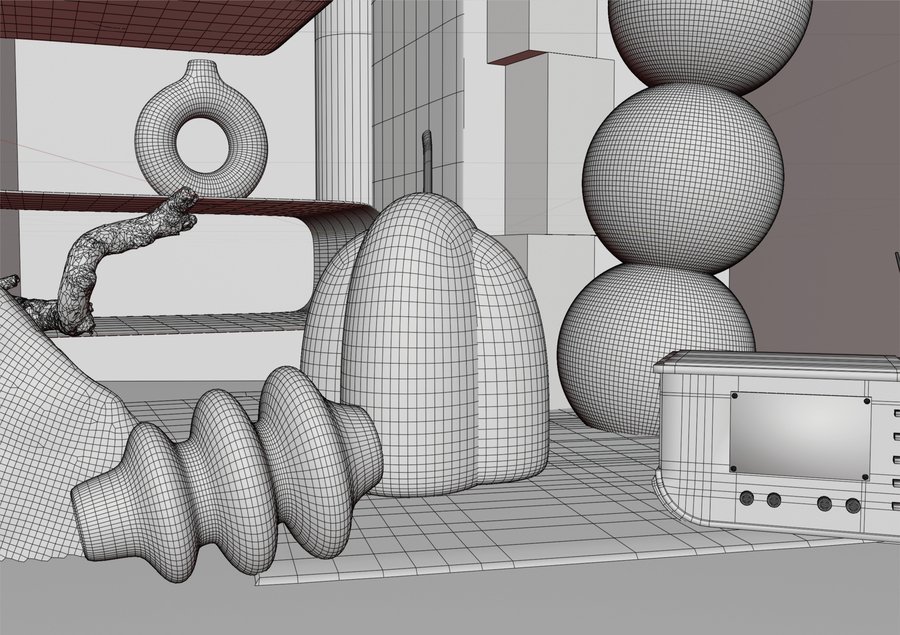Select the fluted cylindrical column
Image resolution: width=900 pixels, height=635 pixels.
(x=343, y=103)
